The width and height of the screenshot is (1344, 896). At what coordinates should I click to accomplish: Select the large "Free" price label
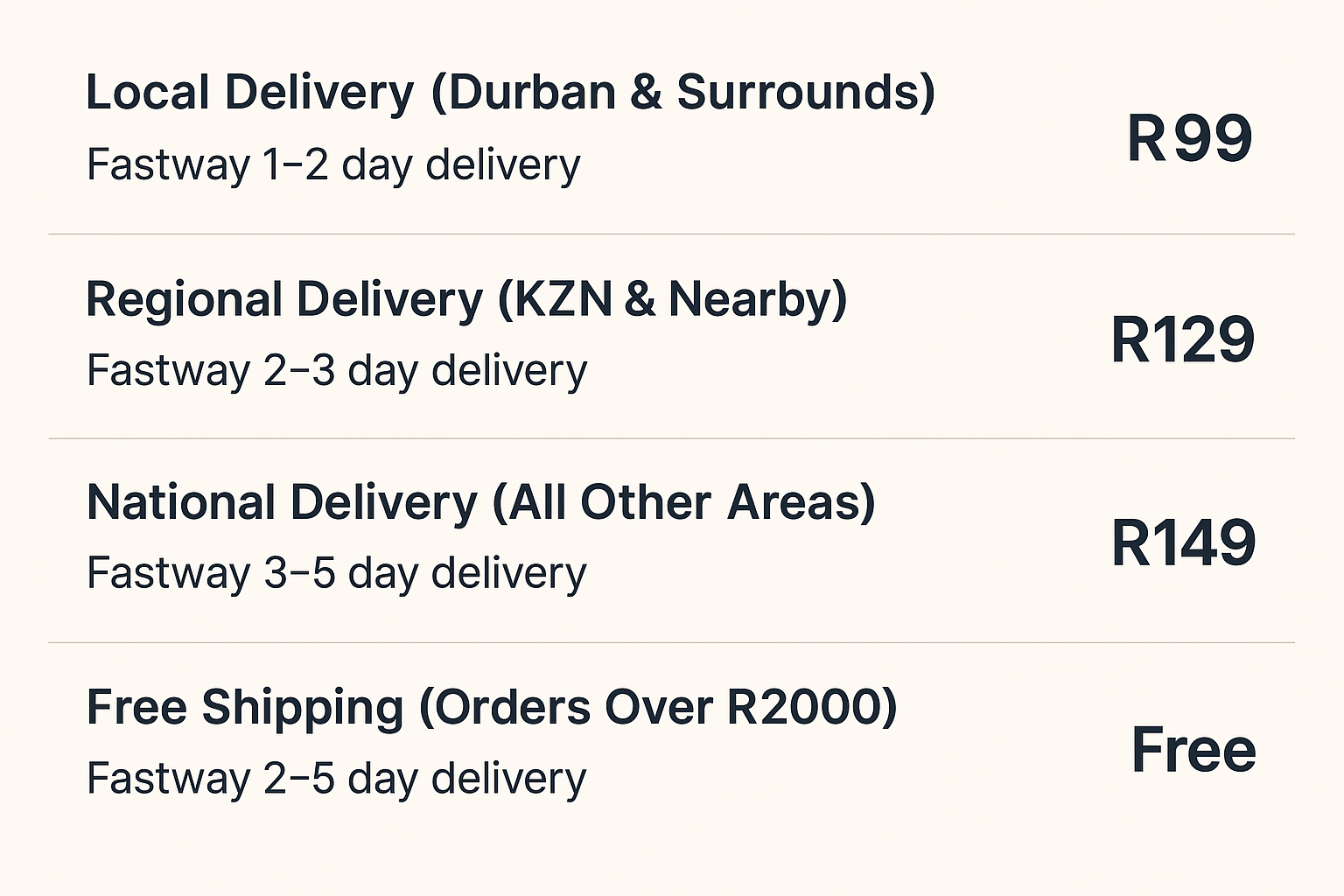(1193, 750)
